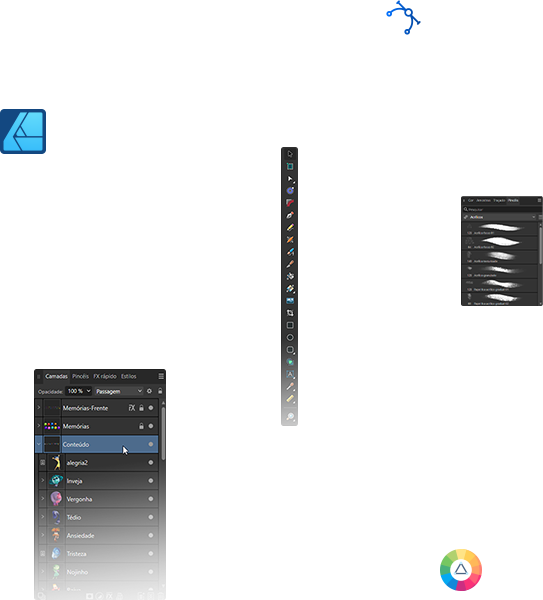Open the Camadas panel hamburger menu
Image resolution: width=543 pixels, height=600 pixels.
click(x=161, y=377)
